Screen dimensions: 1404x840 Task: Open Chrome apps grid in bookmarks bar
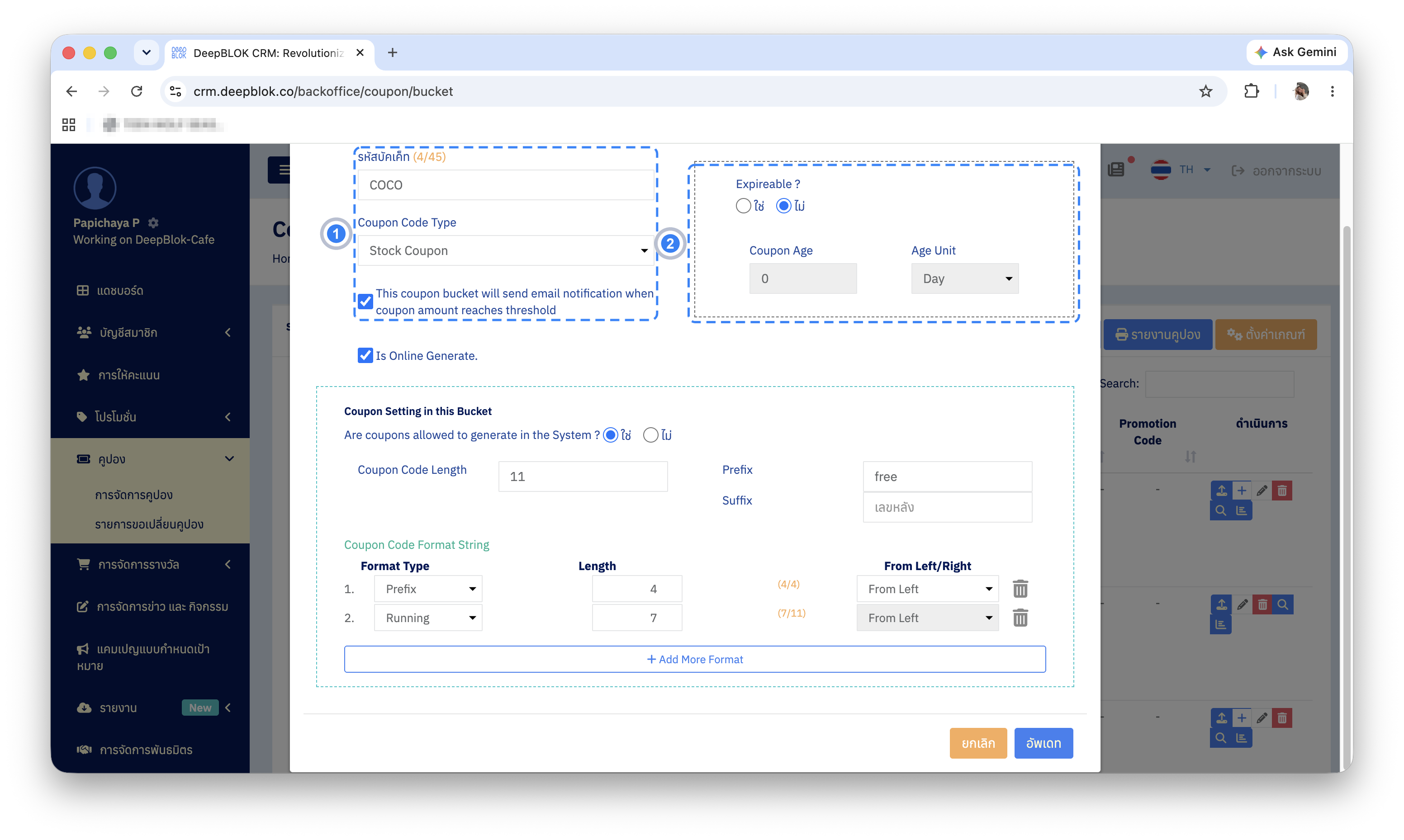(x=69, y=124)
